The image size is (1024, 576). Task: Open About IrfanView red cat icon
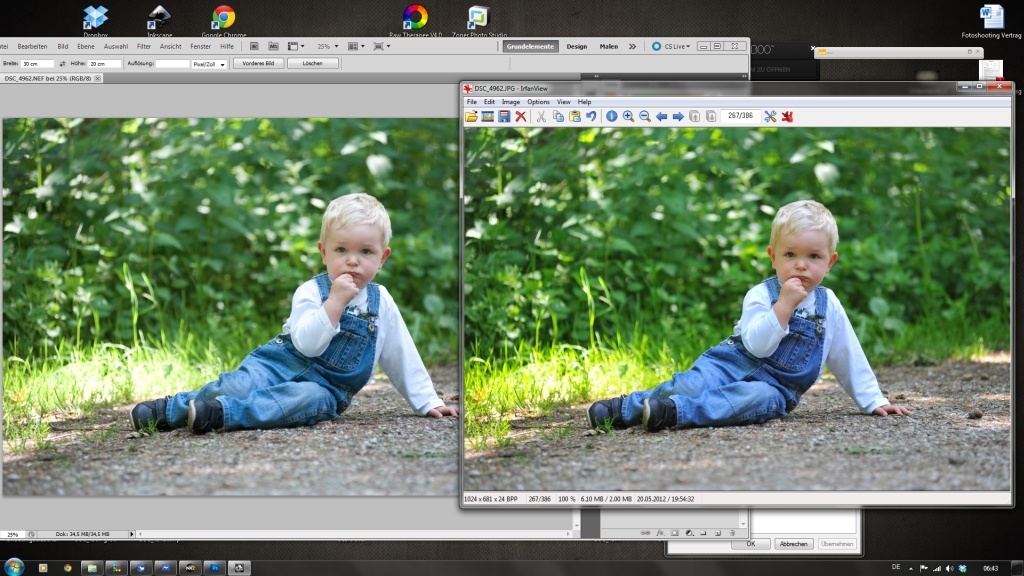tap(787, 116)
